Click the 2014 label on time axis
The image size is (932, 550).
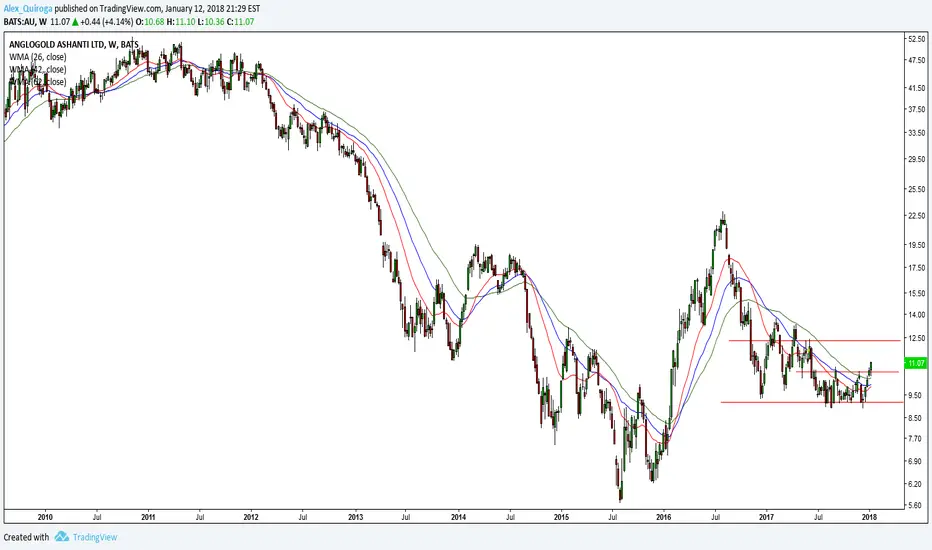(458, 517)
